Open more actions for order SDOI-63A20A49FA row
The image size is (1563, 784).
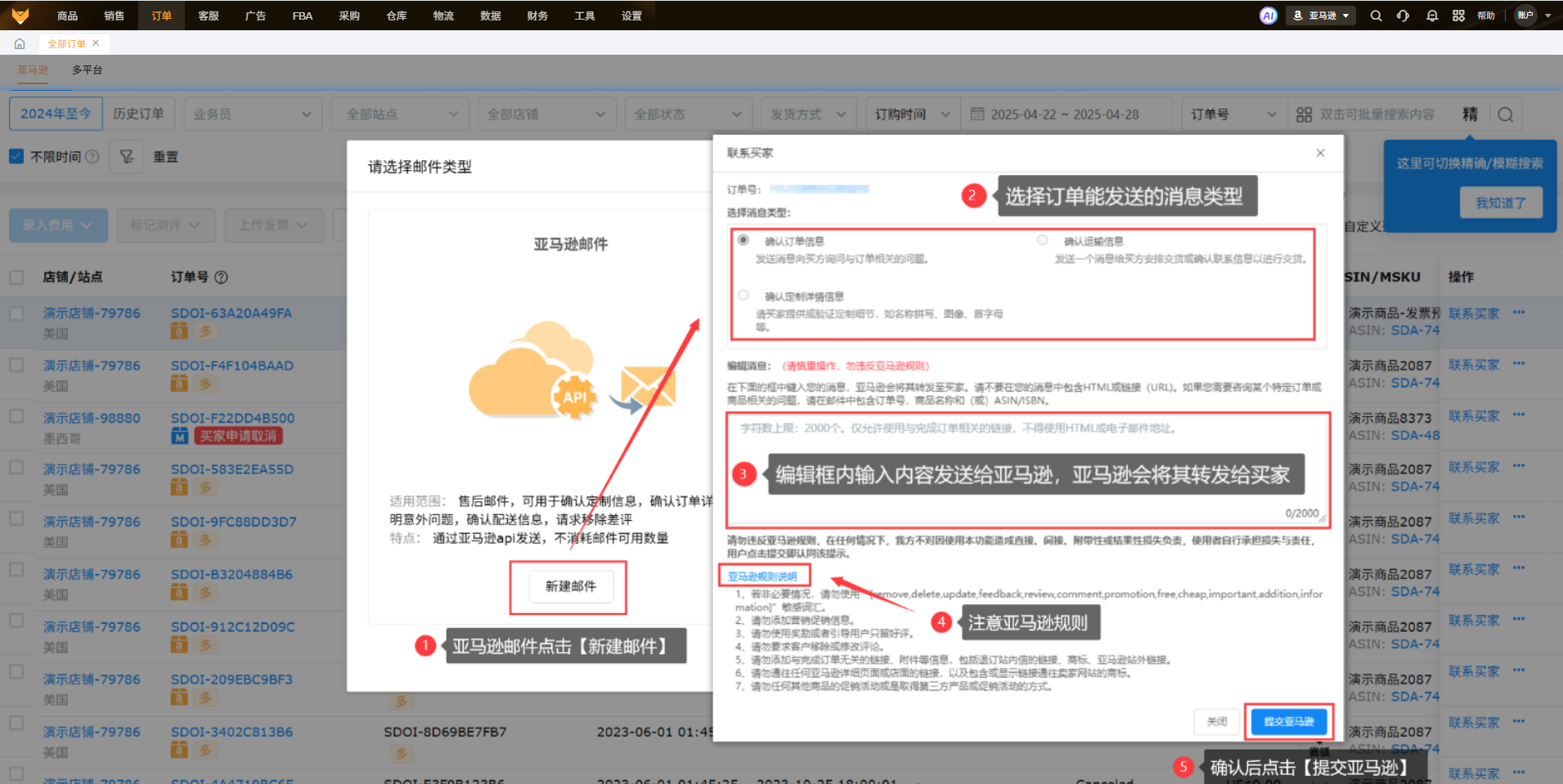[1519, 312]
